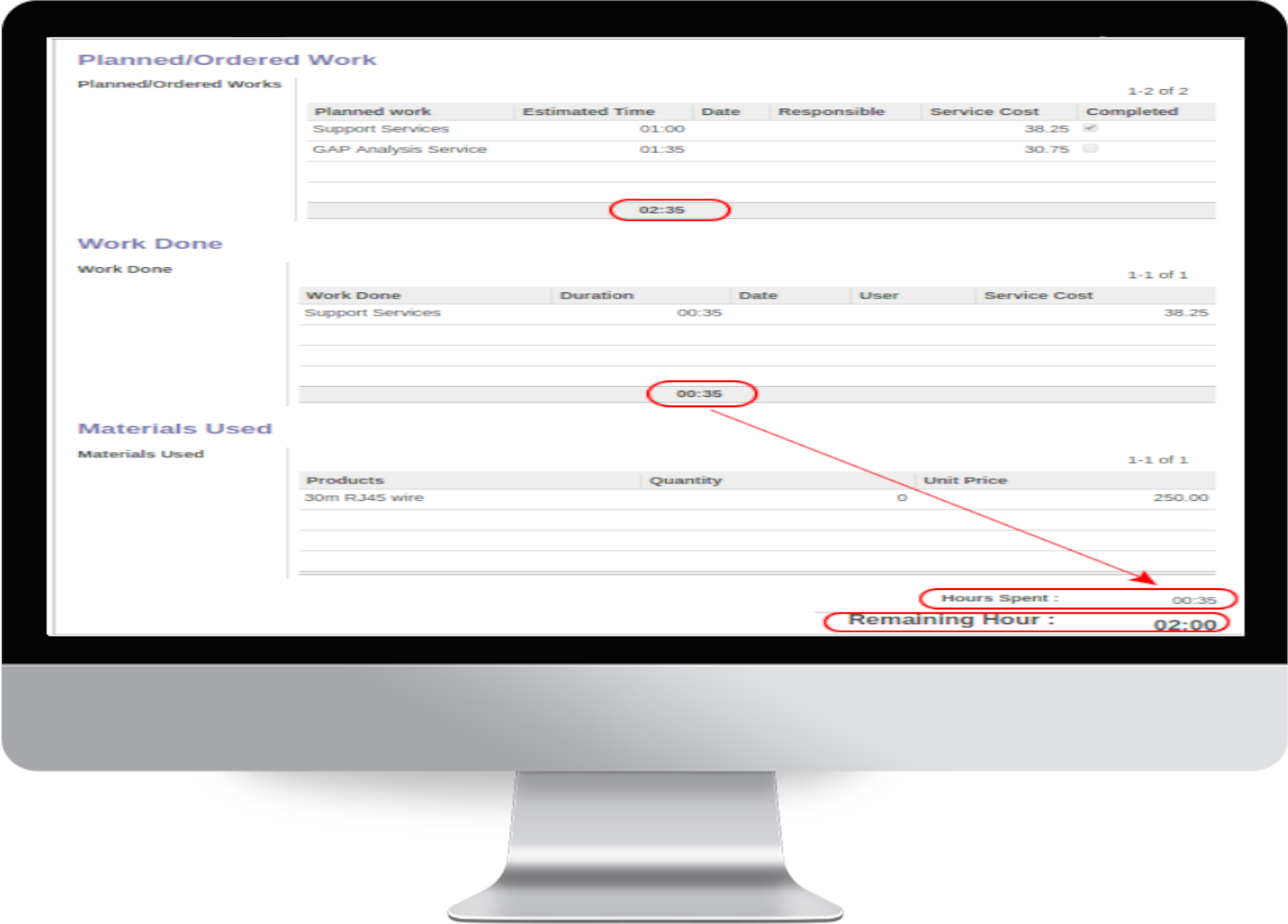Click the Hours Spent label
Screen dimensions: 1288x924
click(x=999, y=598)
